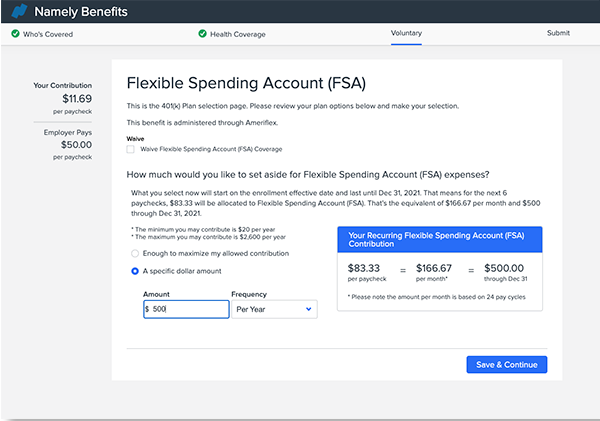This screenshot has width=600, height=421.
Task: Check the Waive FSA Coverage checkbox
Action: coord(131,149)
